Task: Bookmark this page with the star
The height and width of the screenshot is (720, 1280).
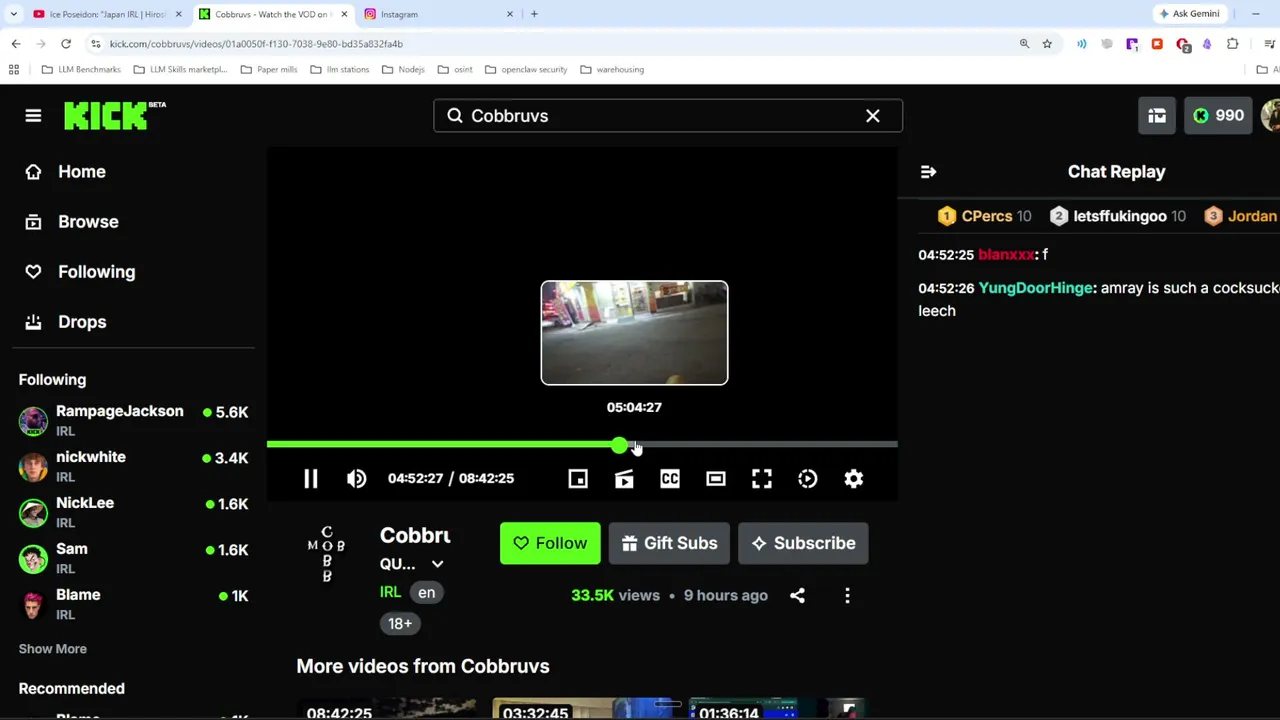Action: [1047, 44]
